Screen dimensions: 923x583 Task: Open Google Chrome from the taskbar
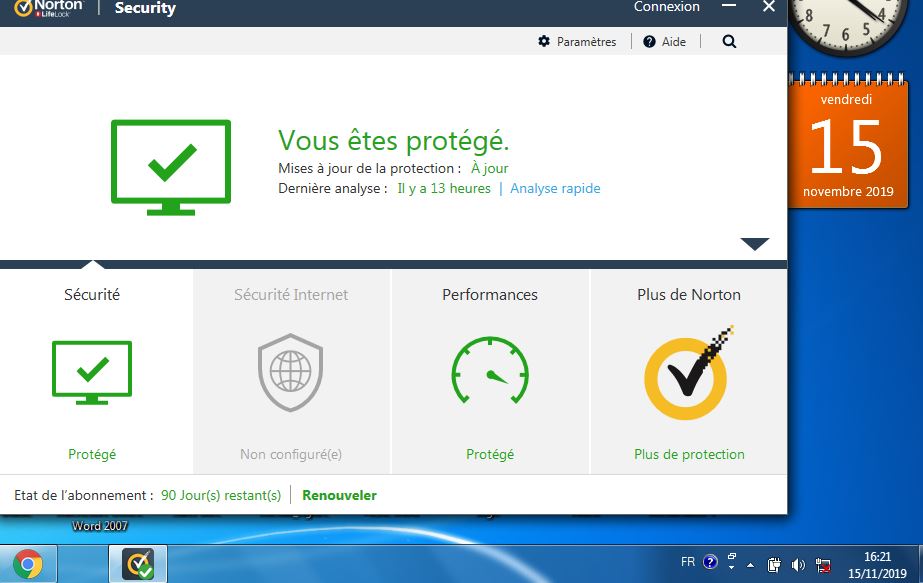pos(28,564)
